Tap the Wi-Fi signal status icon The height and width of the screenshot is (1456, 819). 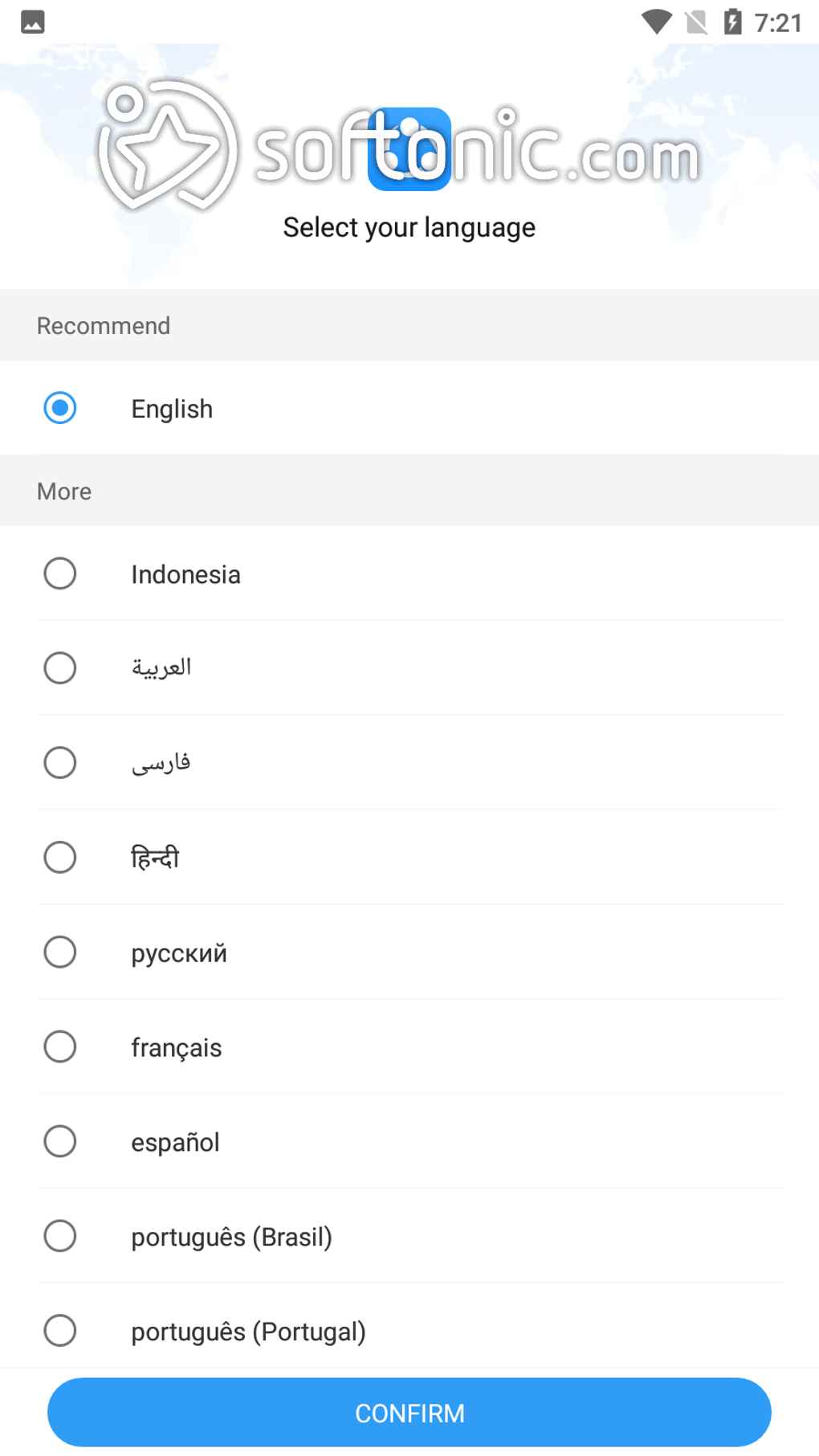point(656,22)
